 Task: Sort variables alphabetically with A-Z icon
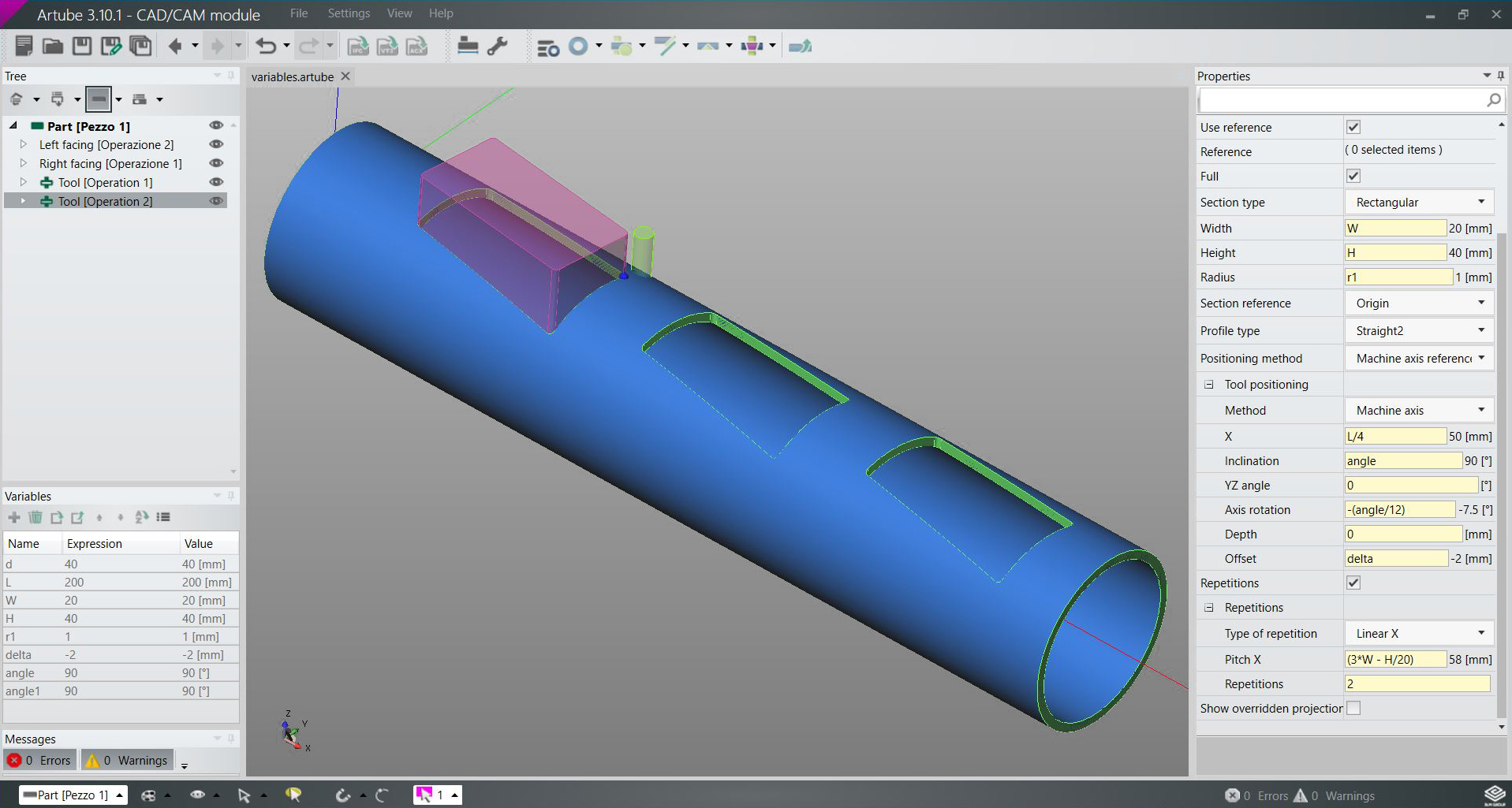pos(142,517)
